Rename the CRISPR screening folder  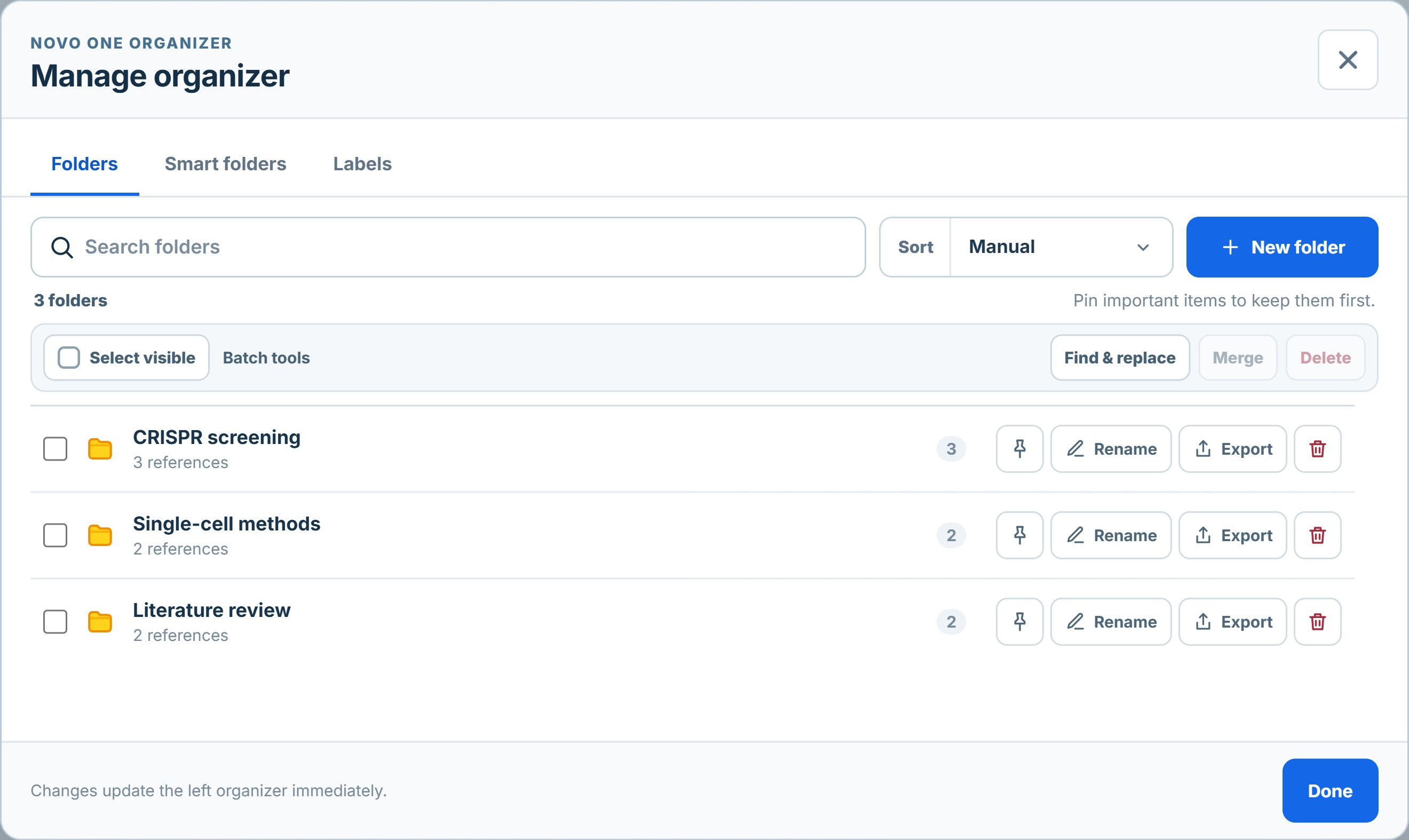pyautogui.click(x=1111, y=449)
